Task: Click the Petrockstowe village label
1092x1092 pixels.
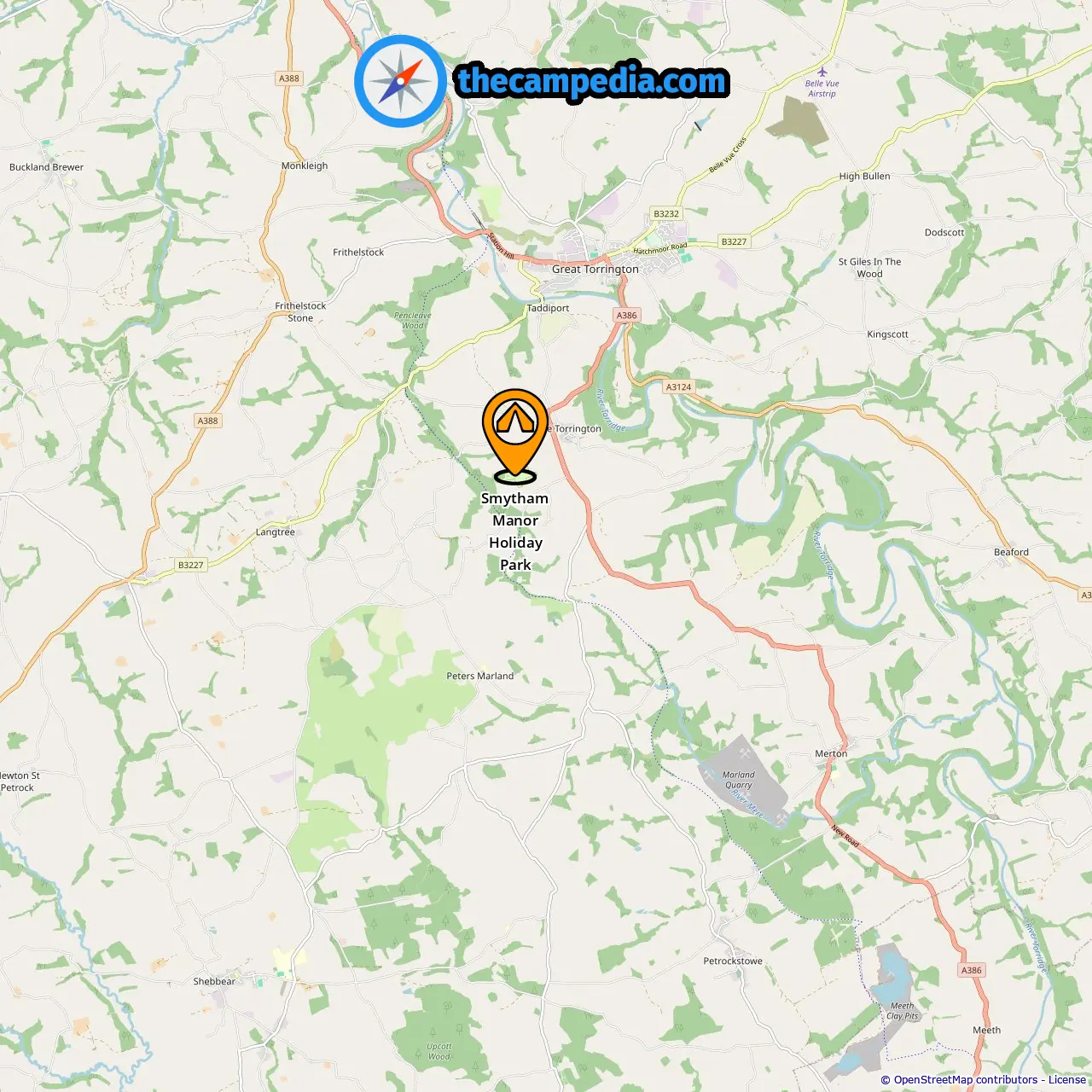Action: 733,961
